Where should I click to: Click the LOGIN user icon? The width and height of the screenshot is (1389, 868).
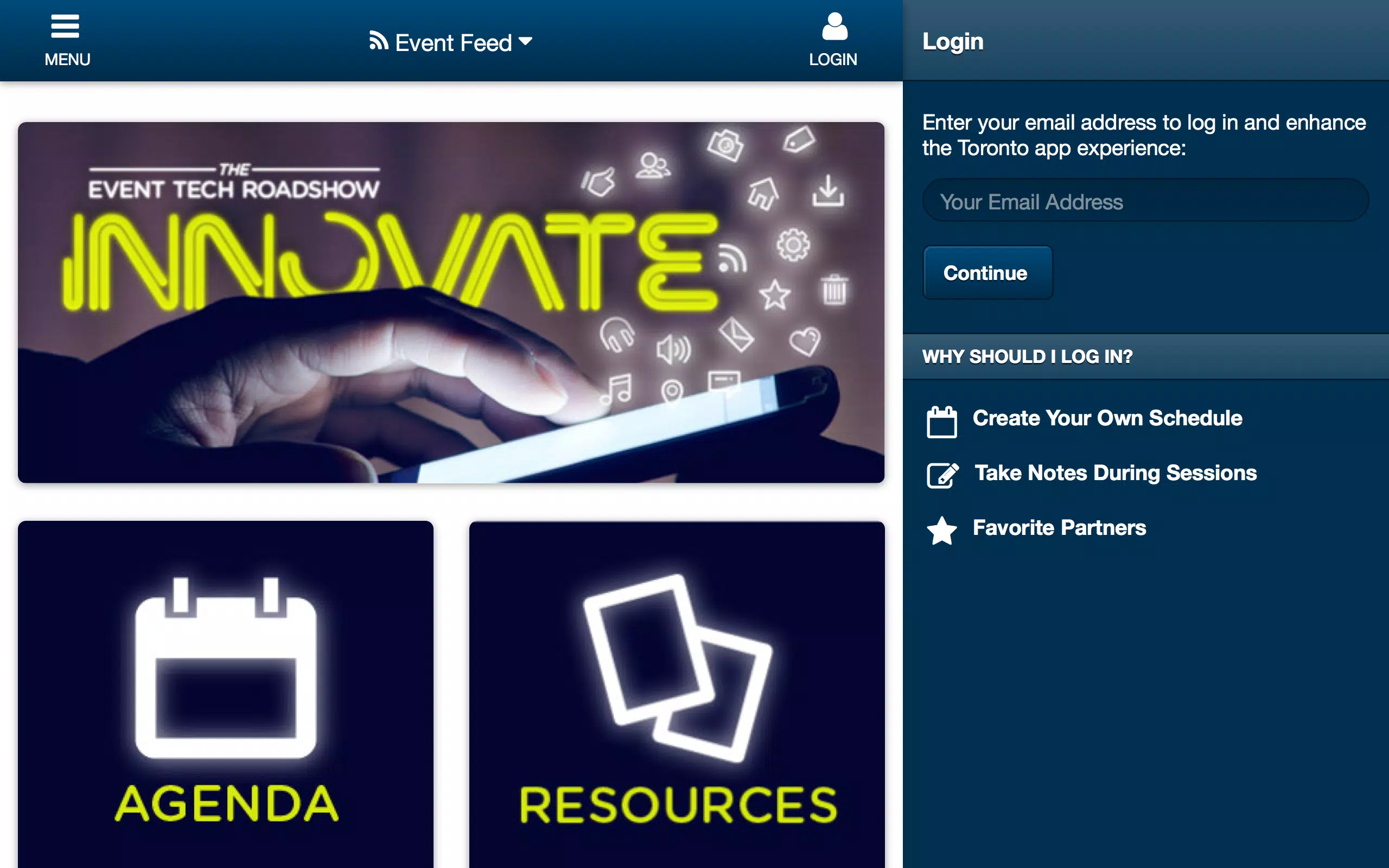click(x=834, y=27)
